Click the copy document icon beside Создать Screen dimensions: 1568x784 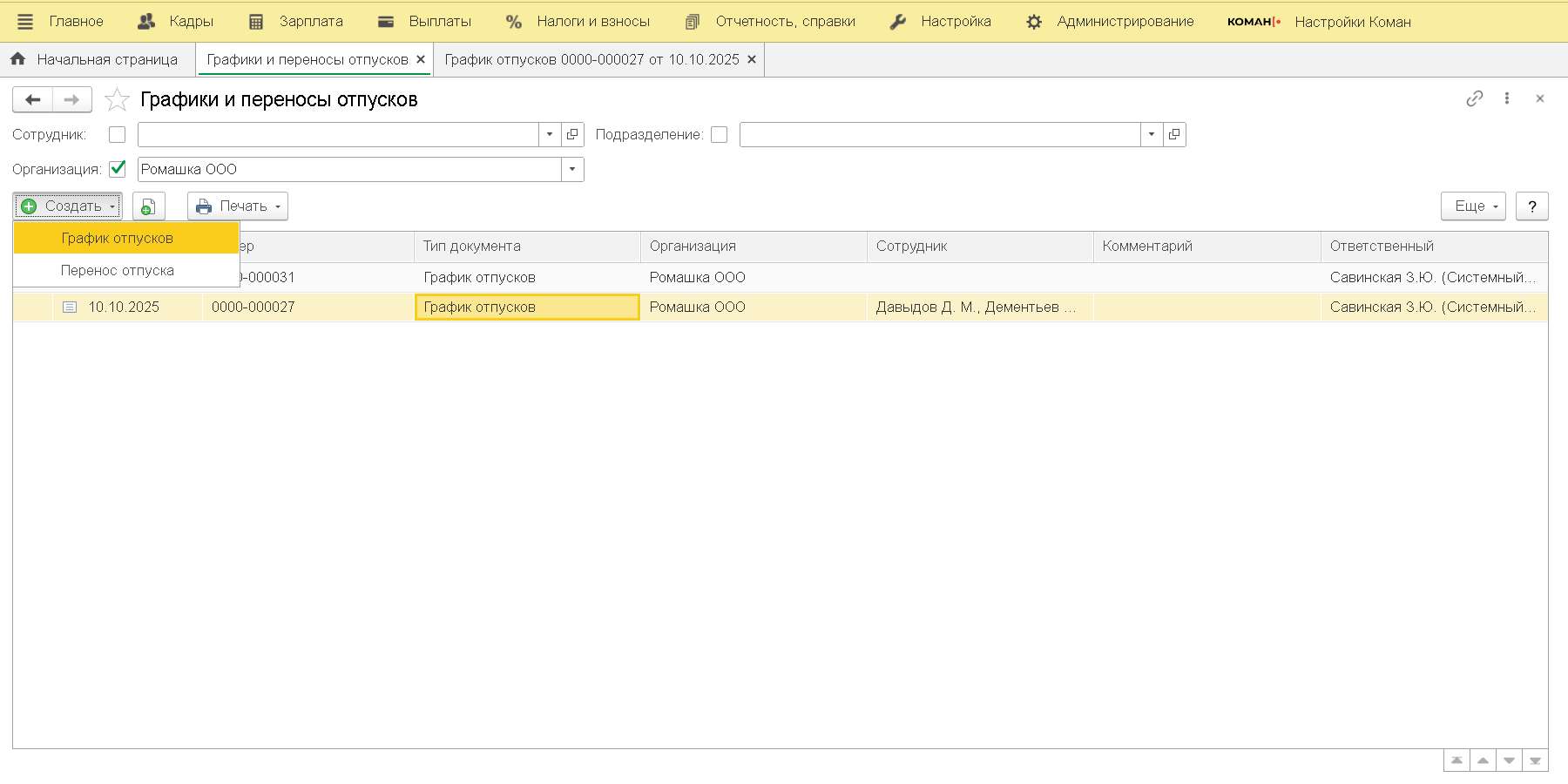(x=148, y=206)
